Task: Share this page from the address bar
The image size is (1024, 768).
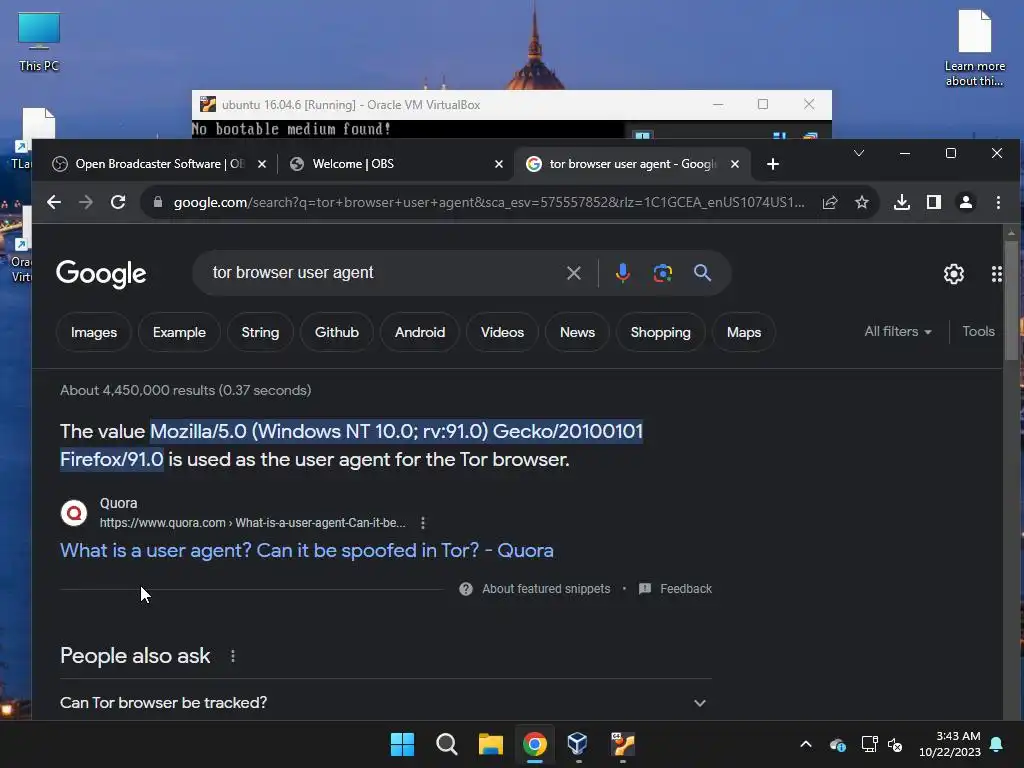Action: coord(829,202)
